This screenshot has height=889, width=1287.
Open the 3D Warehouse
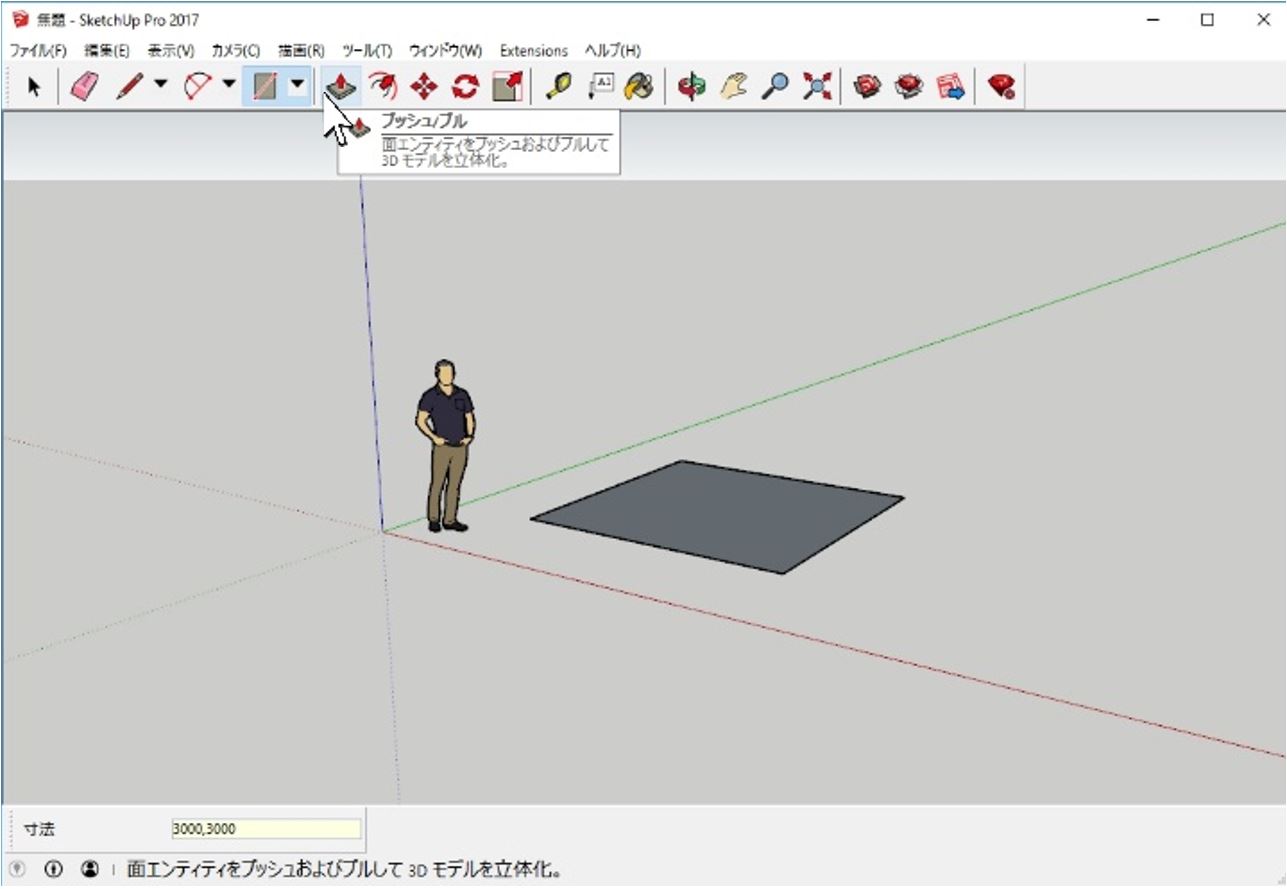click(x=867, y=87)
